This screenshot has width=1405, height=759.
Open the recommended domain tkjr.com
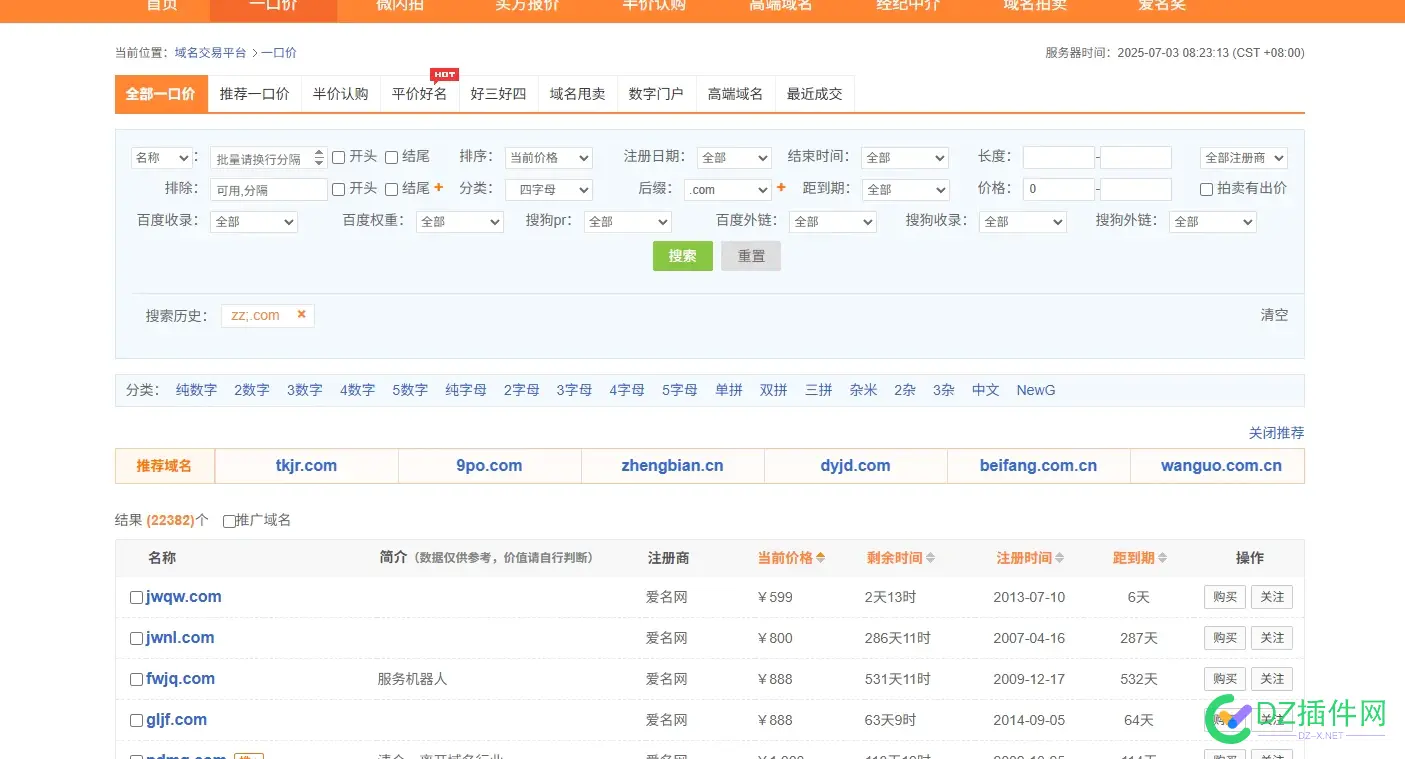coord(306,465)
